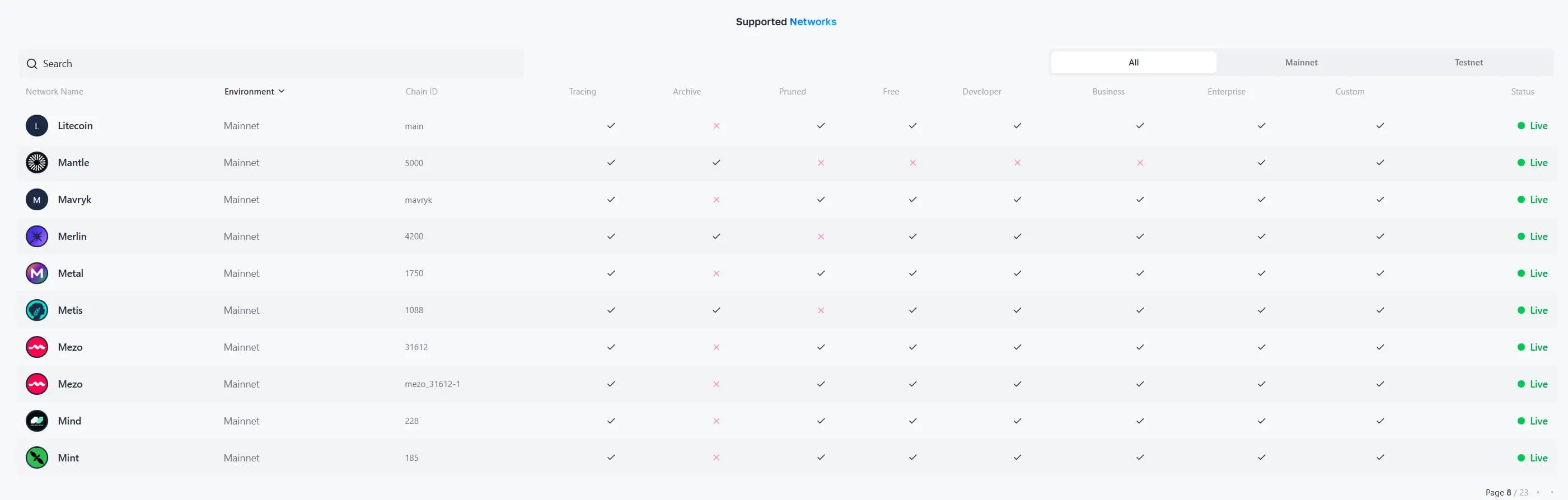Open the Environment sort dropdown
Screen dimensions: 1568x500
tap(254, 92)
